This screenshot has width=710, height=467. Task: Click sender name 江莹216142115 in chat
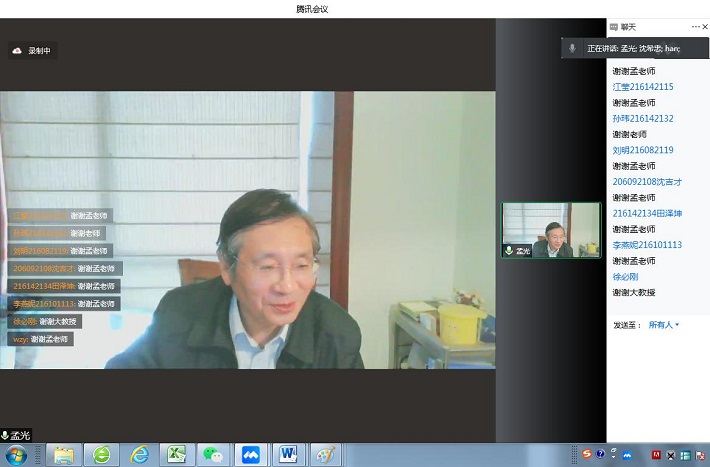(642, 87)
